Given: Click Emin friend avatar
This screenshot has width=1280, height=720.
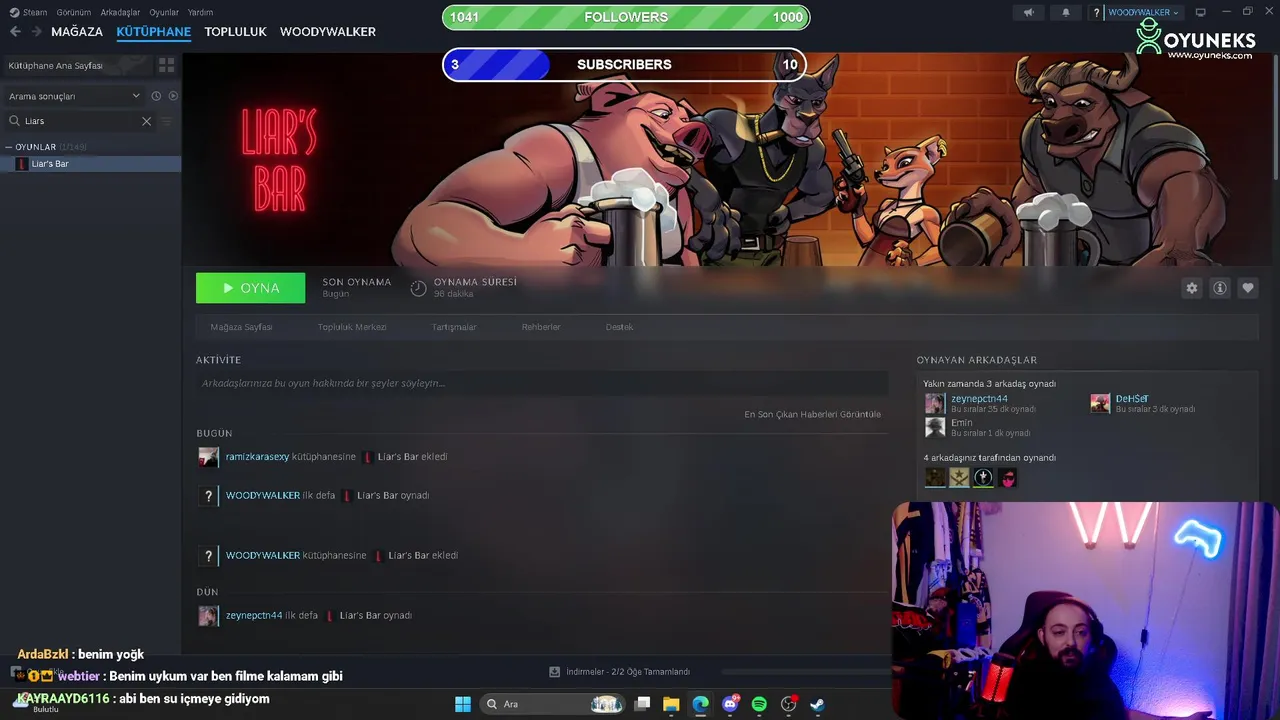Looking at the screenshot, I should pyautogui.click(x=935, y=427).
